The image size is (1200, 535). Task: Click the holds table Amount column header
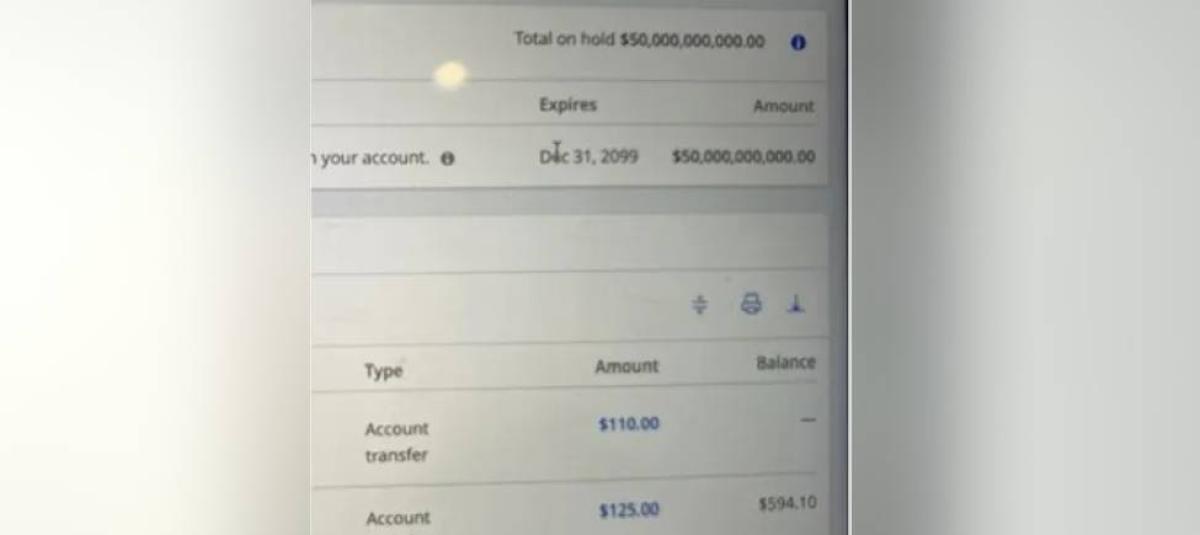(784, 106)
